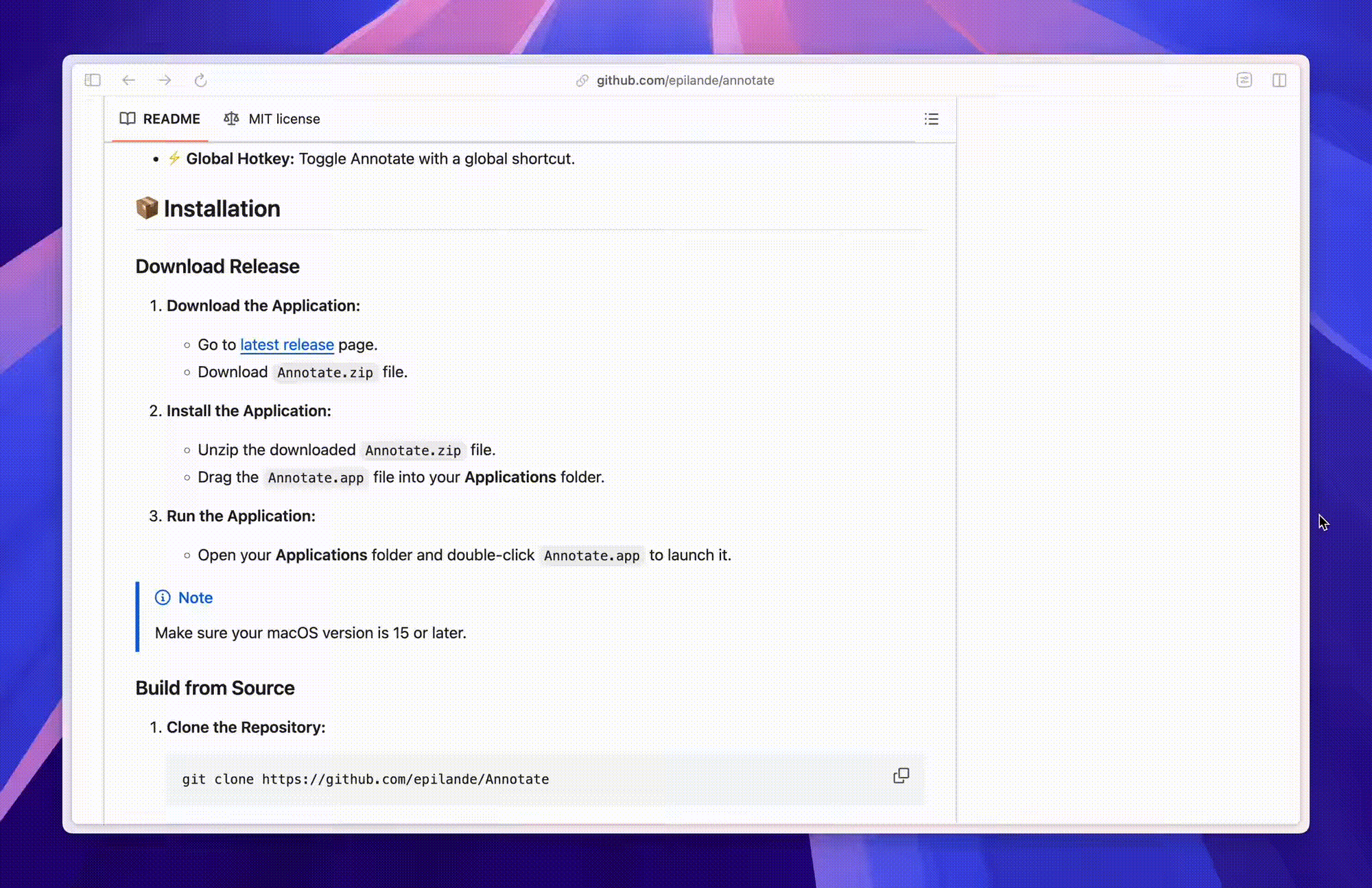Navigate back to the previous page
The width and height of the screenshot is (1372, 888).
pos(128,80)
